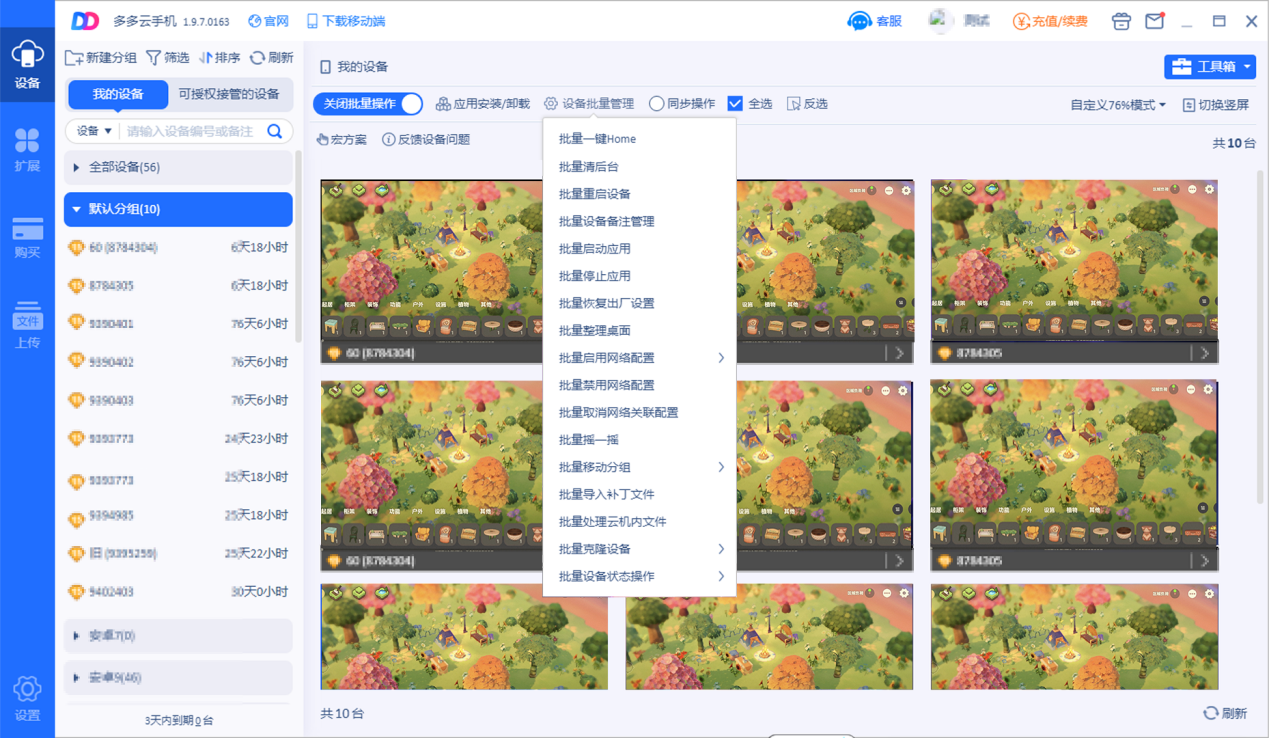1269x738 pixels.
Task: Choose 批量导入补丁文件 menu entry
Action: pyautogui.click(x=639, y=494)
